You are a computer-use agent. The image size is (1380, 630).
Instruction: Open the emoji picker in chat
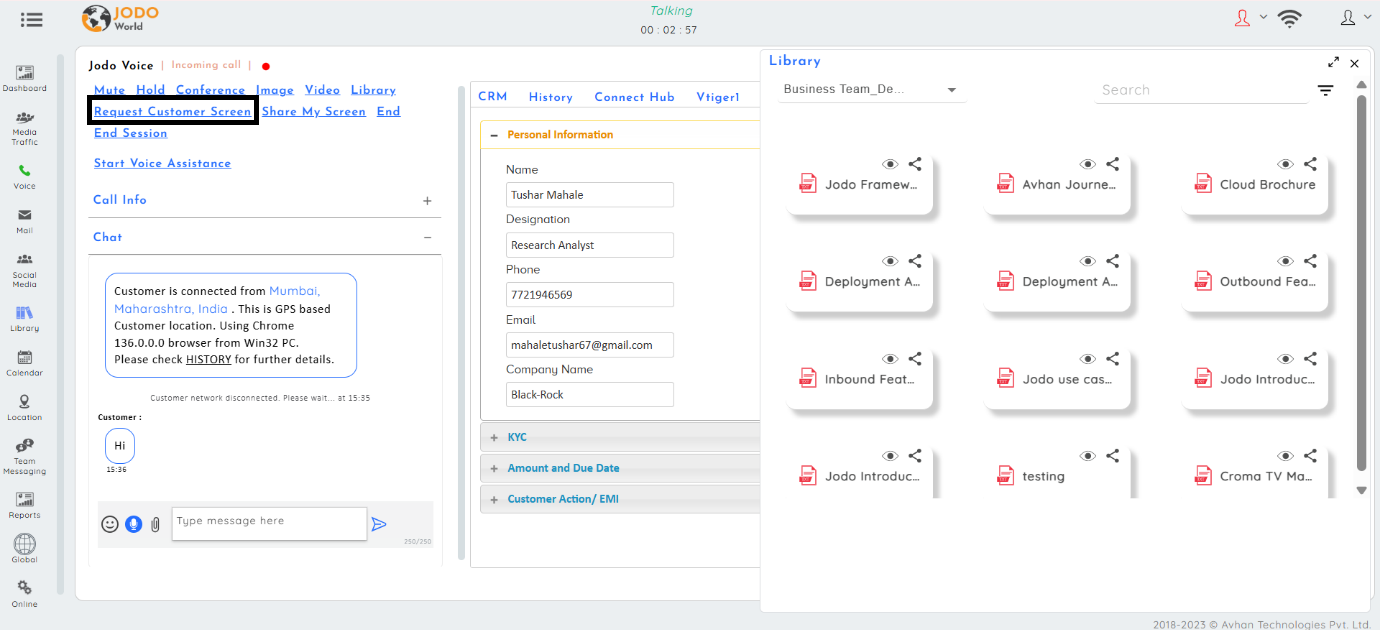110,524
